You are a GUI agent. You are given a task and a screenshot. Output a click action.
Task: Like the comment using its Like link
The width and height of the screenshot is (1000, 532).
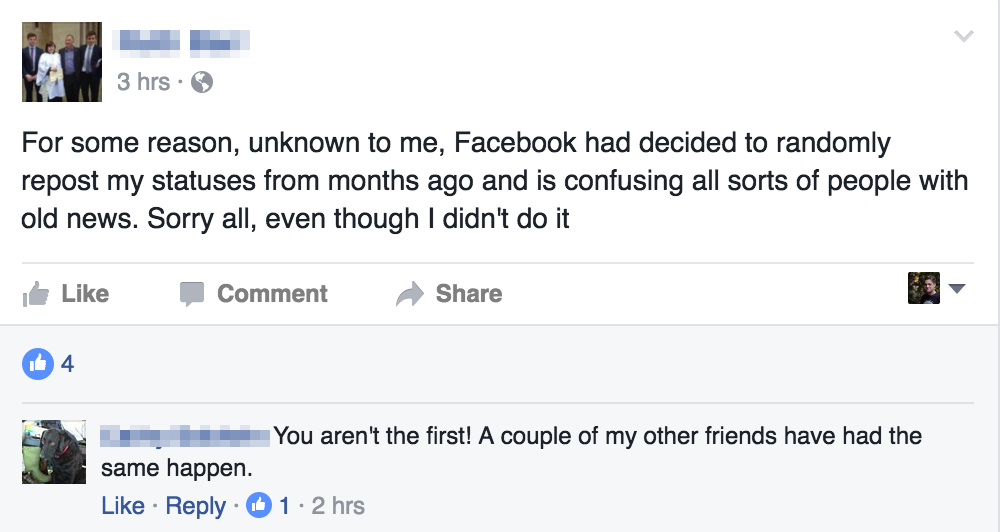tap(123, 506)
